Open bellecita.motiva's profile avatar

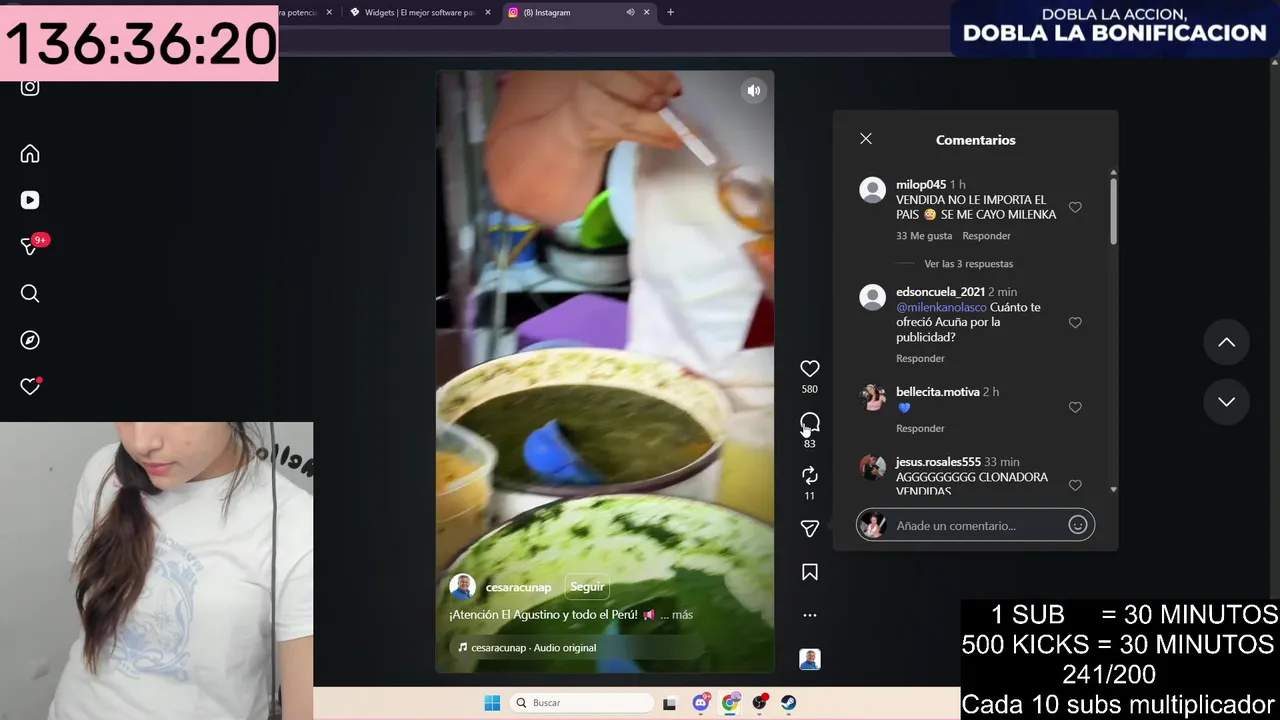click(x=873, y=397)
